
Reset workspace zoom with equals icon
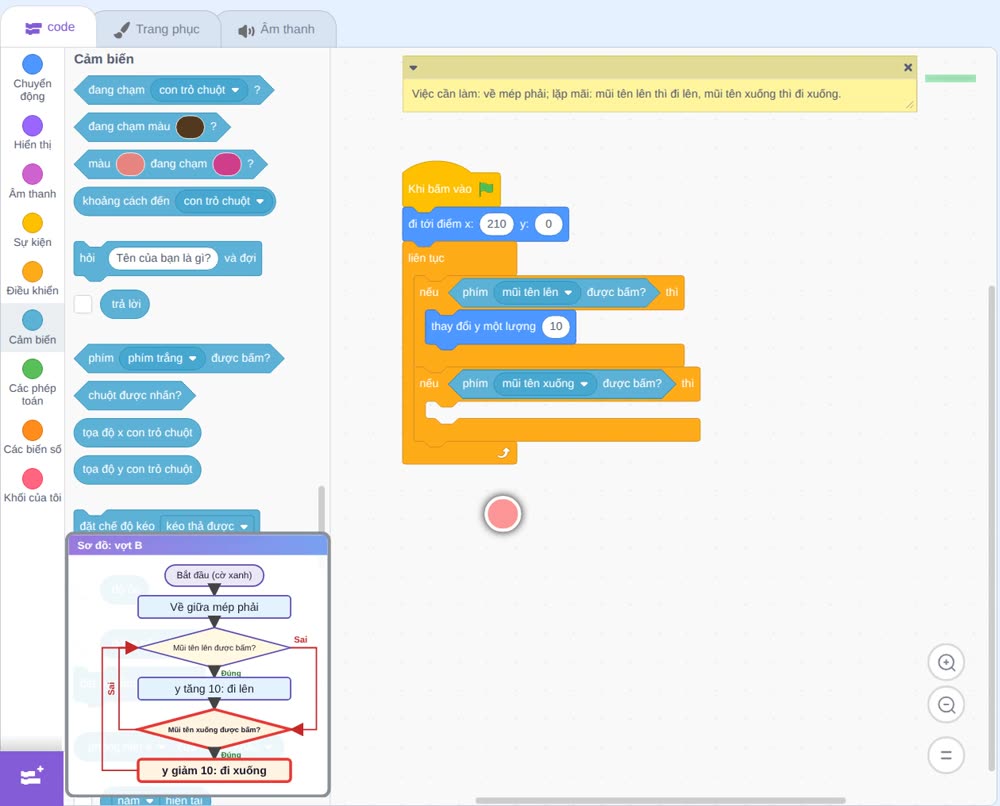pos(946,755)
